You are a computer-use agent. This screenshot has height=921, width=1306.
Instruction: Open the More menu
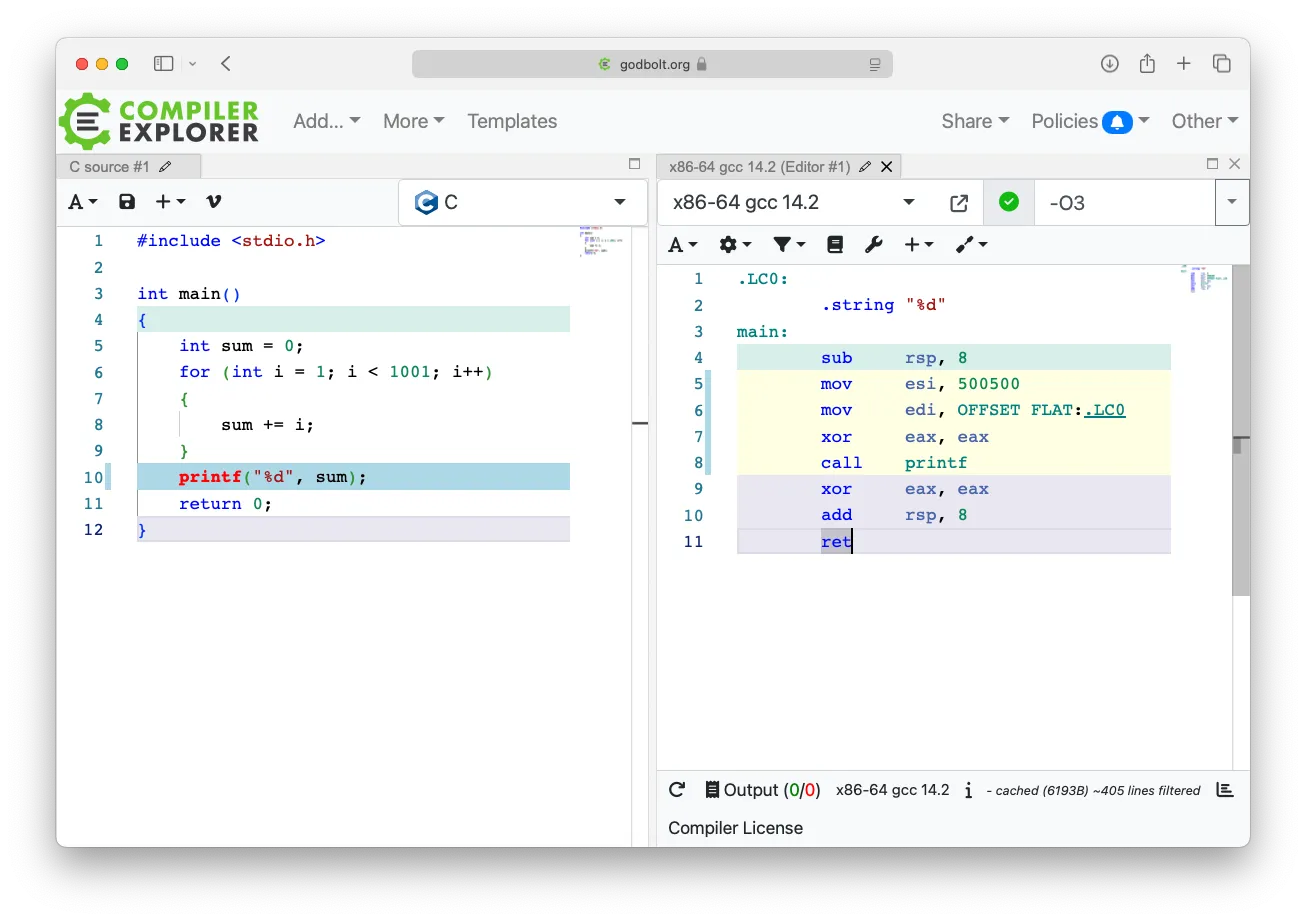[413, 121]
